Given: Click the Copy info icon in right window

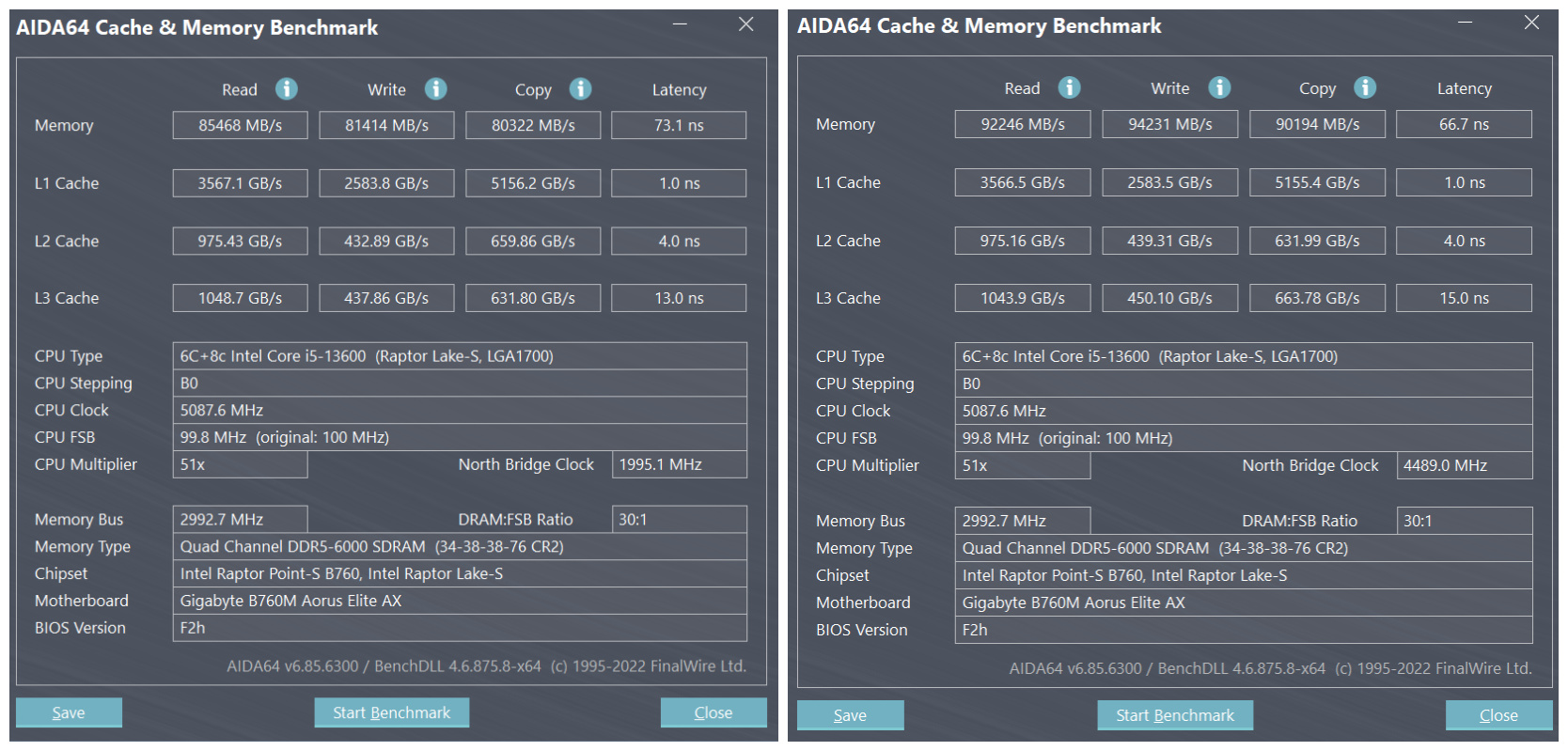Looking at the screenshot, I should [1365, 87].
